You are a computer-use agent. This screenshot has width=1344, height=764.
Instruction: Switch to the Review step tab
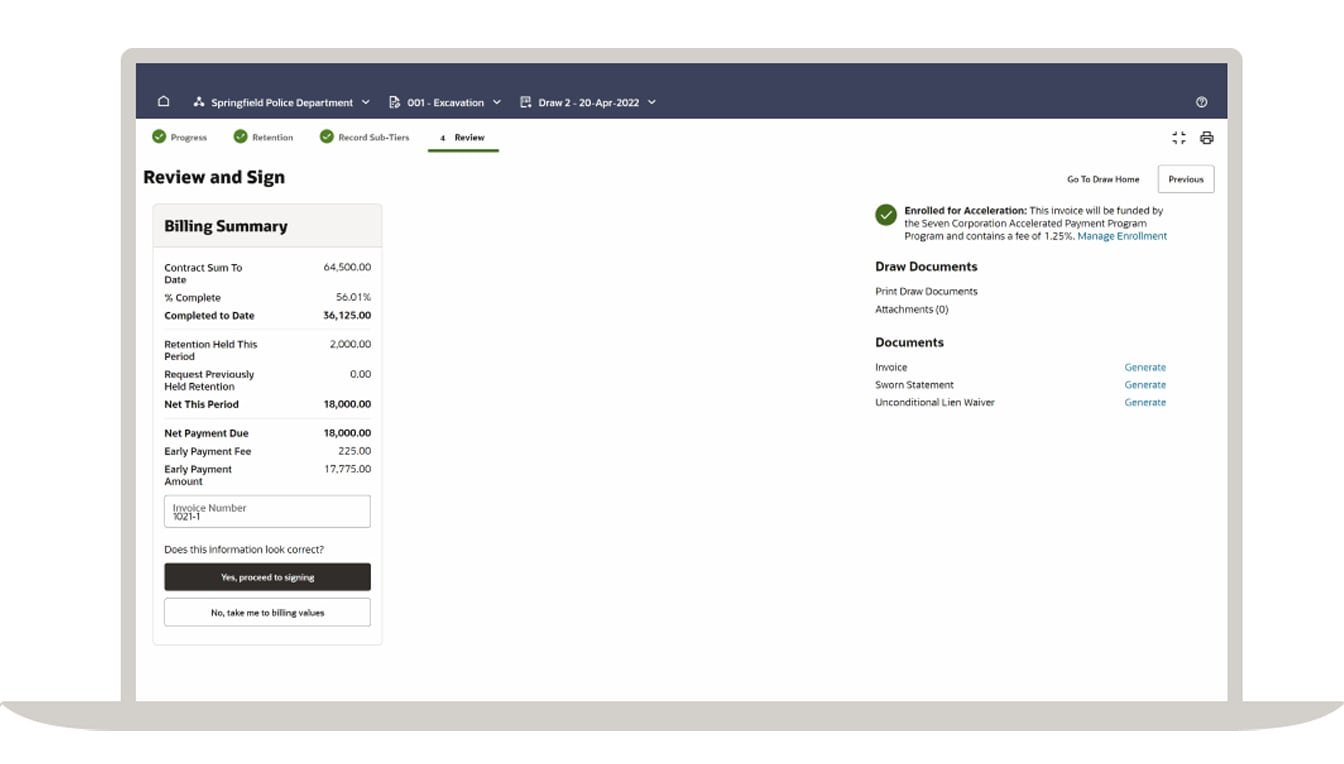[463, 138]
